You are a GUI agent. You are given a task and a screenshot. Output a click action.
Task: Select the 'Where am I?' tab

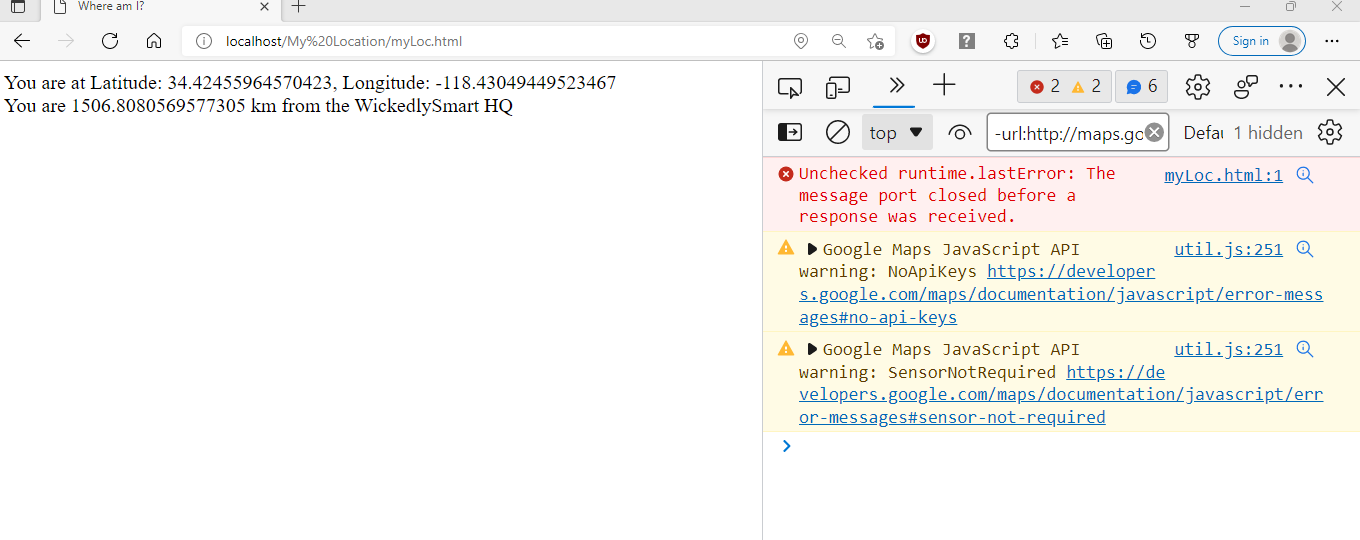(x=160, y=7)
